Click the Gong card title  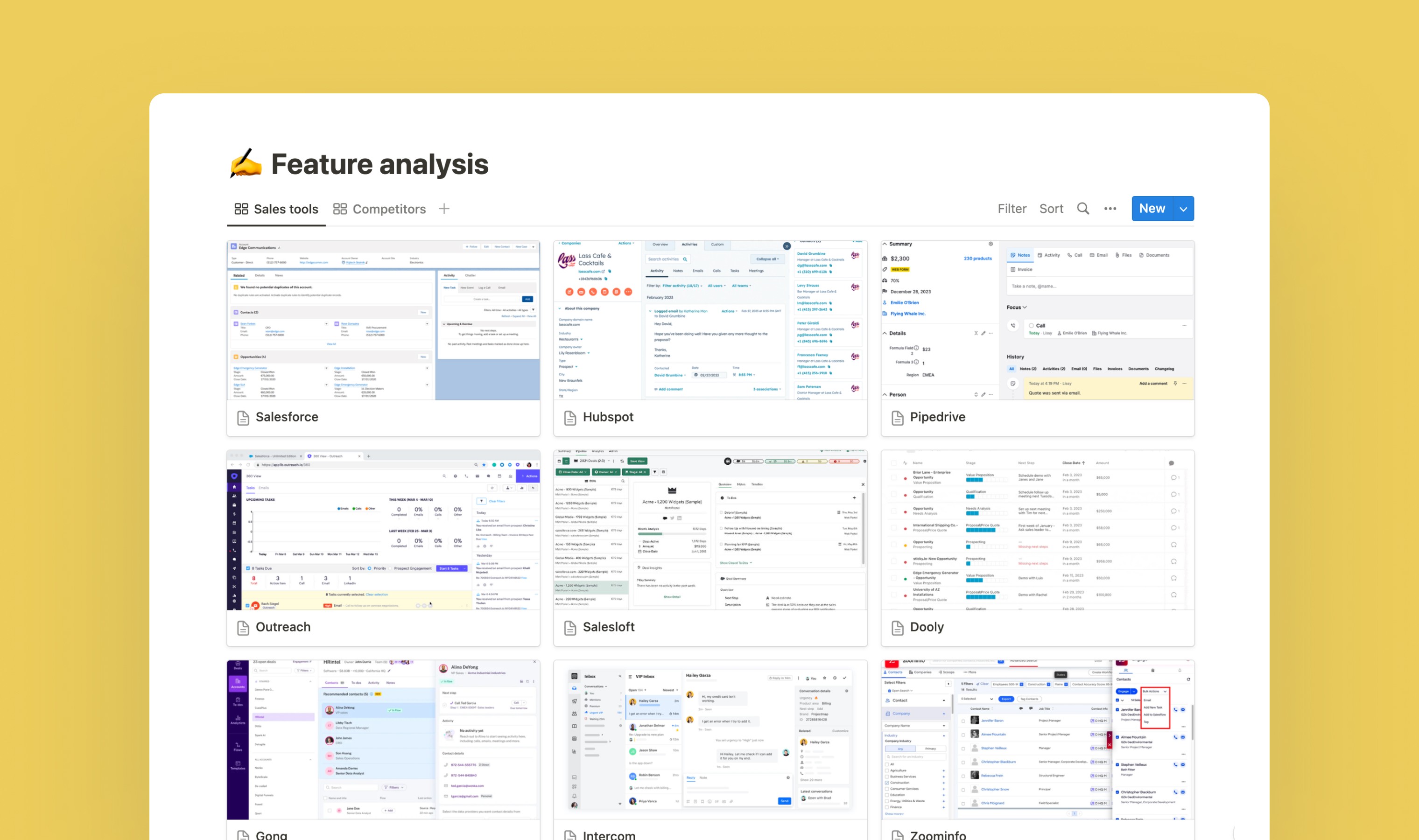click(272, 835)
